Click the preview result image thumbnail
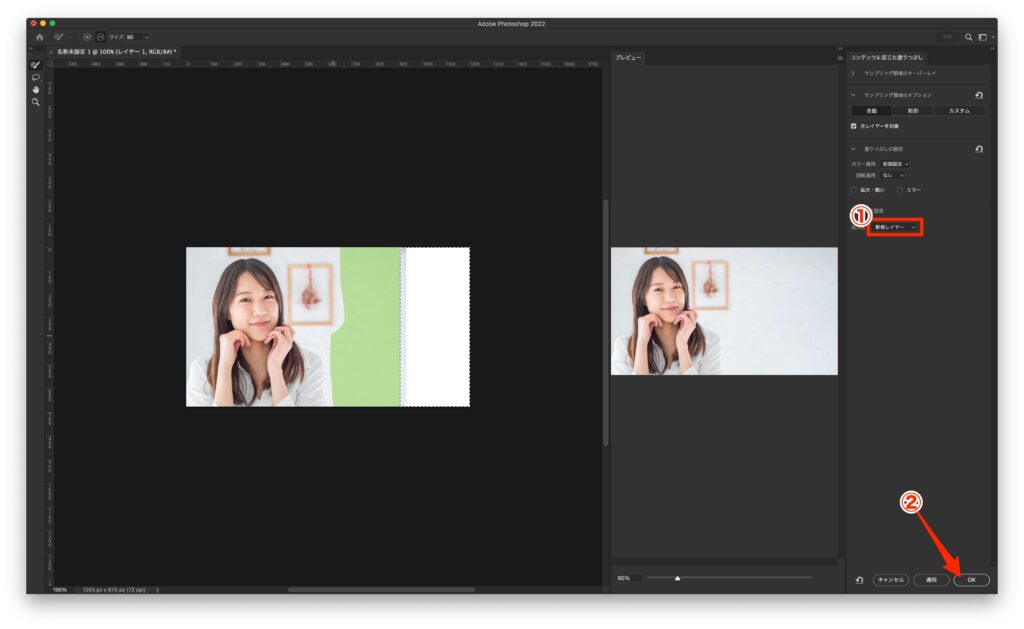Screen dimensions: 1024x629 coord(724,311)
